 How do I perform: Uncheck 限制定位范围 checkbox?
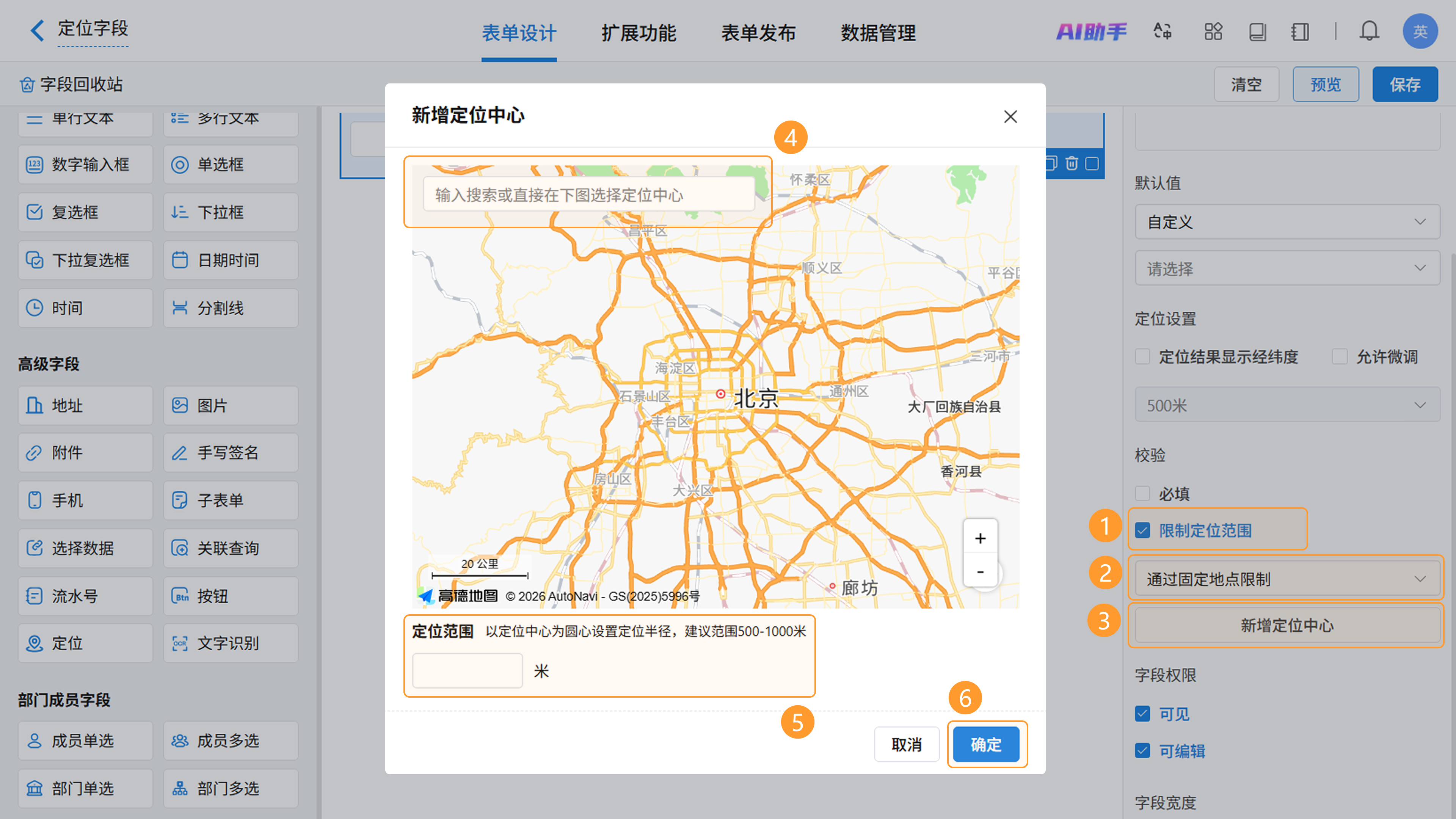1142,530
